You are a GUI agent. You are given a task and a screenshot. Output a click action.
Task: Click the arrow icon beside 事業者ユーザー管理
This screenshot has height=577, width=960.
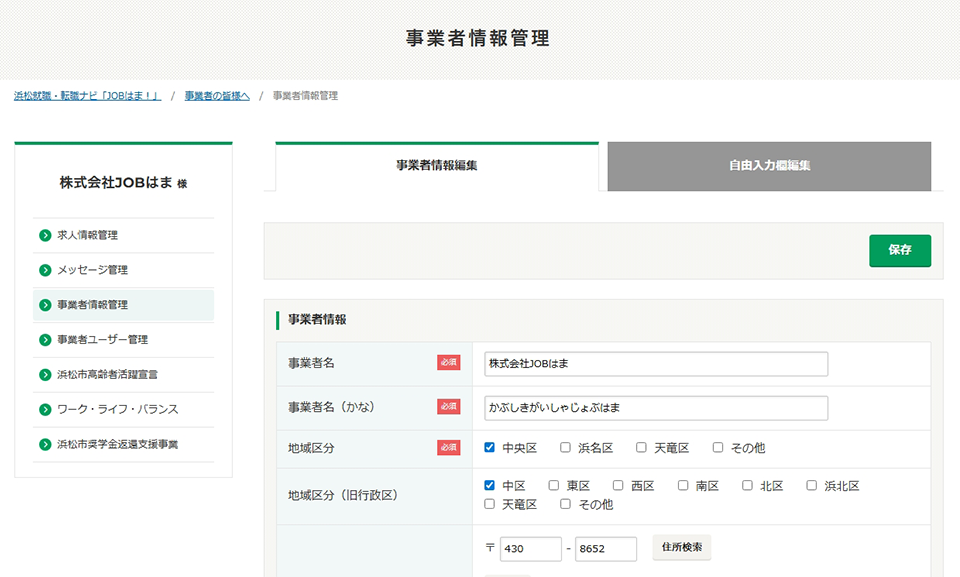(x=45, y=340)
